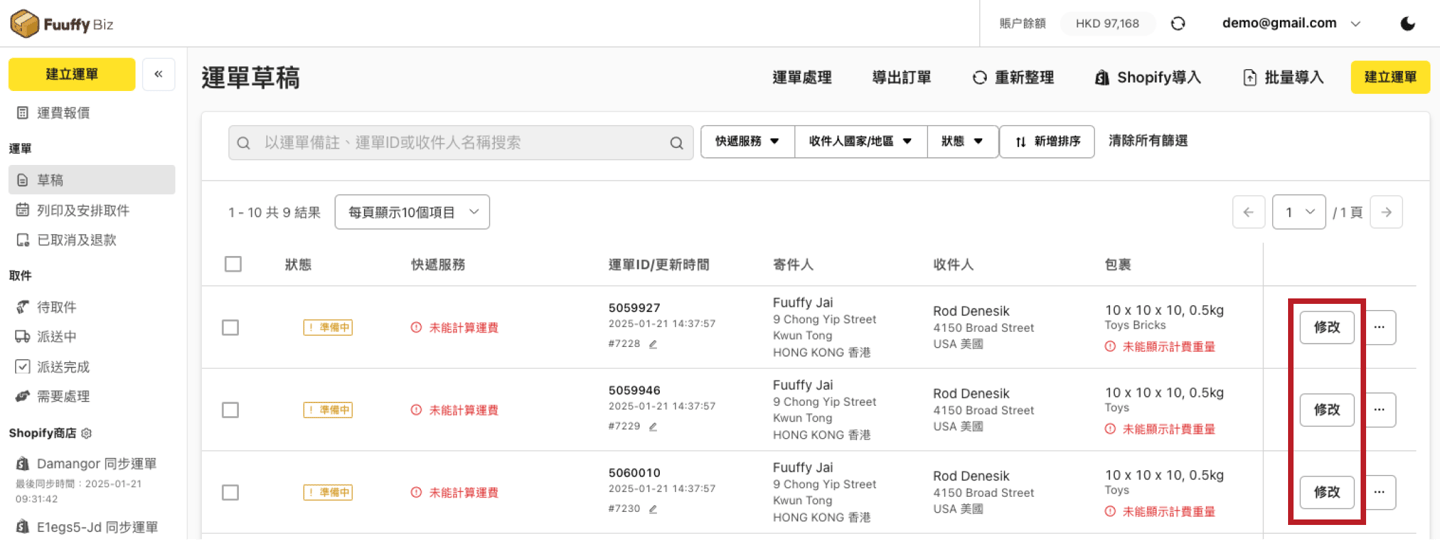1440x540 pixels.
Task: Open 每頁顯示10個項目 page size dropdown
Action: click(x=412, y=212)
